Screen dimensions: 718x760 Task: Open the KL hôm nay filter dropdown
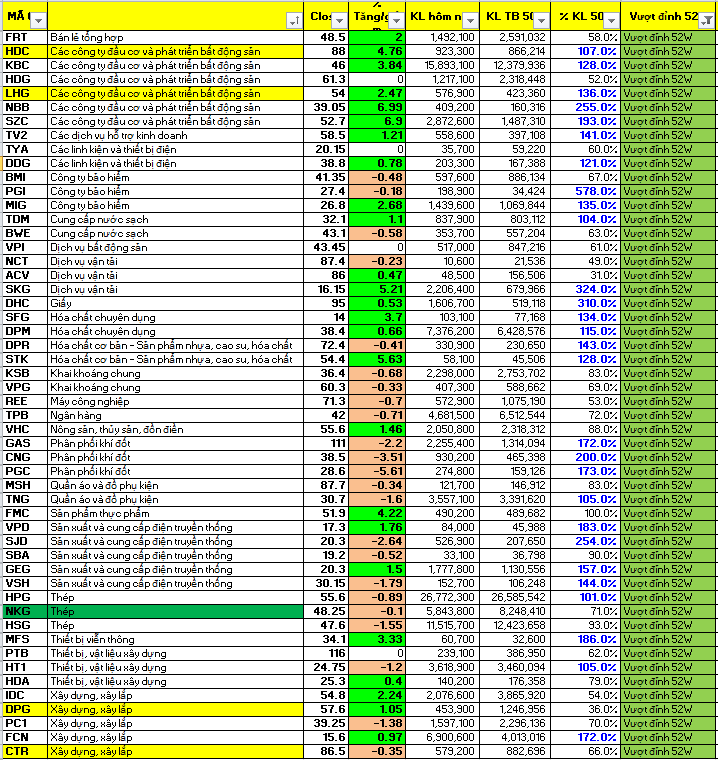click(x=468, y=20)
